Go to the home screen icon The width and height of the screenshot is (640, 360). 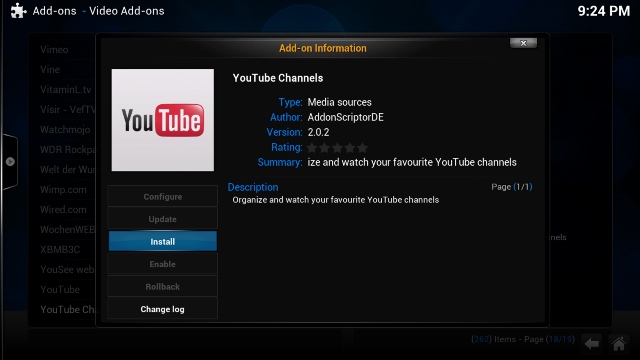click(x=619, y=344)
